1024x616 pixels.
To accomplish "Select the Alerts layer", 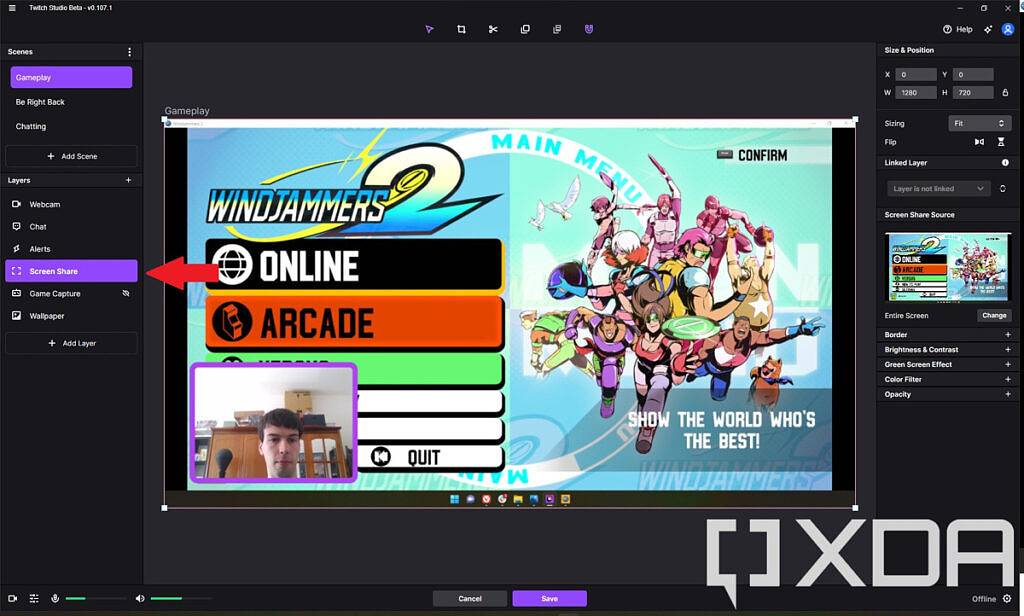I will coord(71,249).
